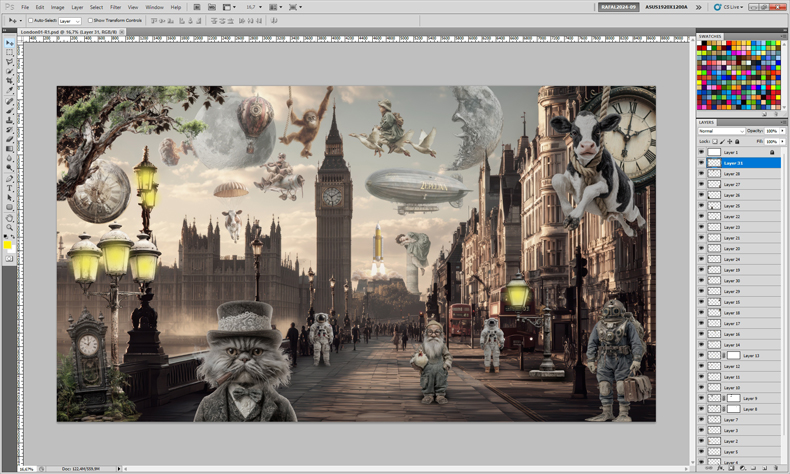Image resolution: width=790 pixels, height=474 pixels.
Task: Open CS Live button
Action: coord(728,7)
